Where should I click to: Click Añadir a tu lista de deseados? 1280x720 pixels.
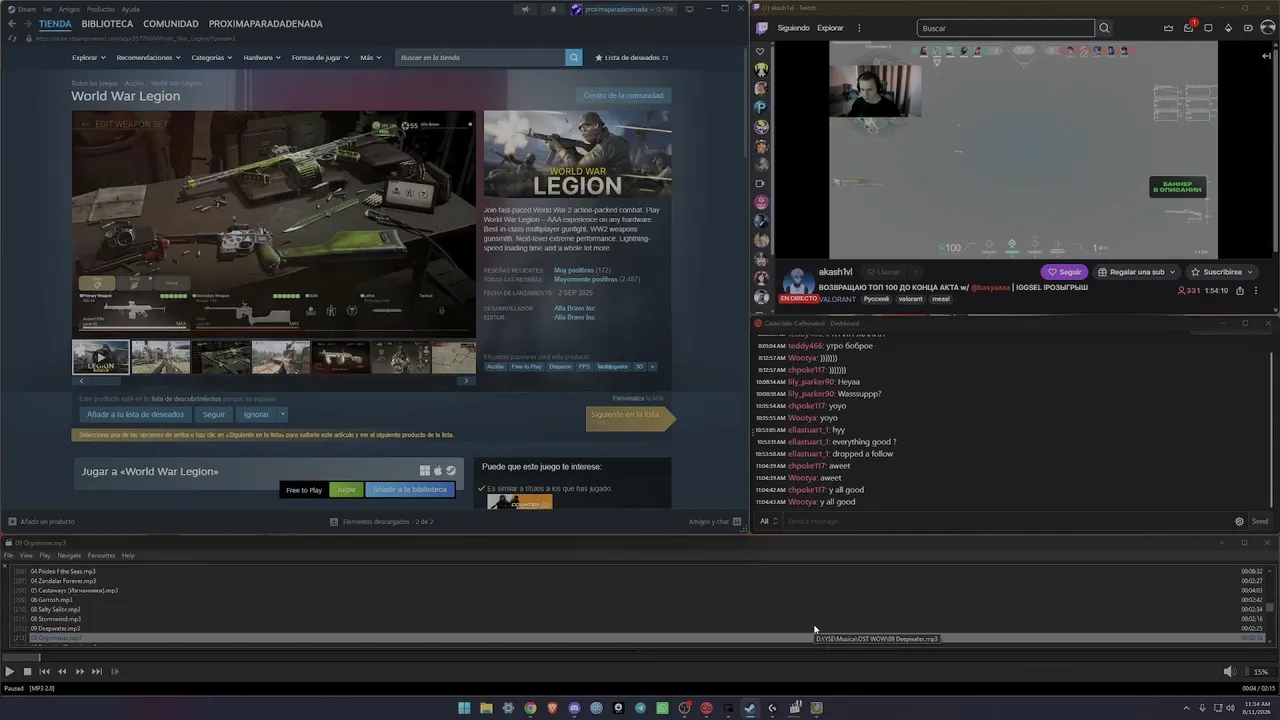[135, 414]
